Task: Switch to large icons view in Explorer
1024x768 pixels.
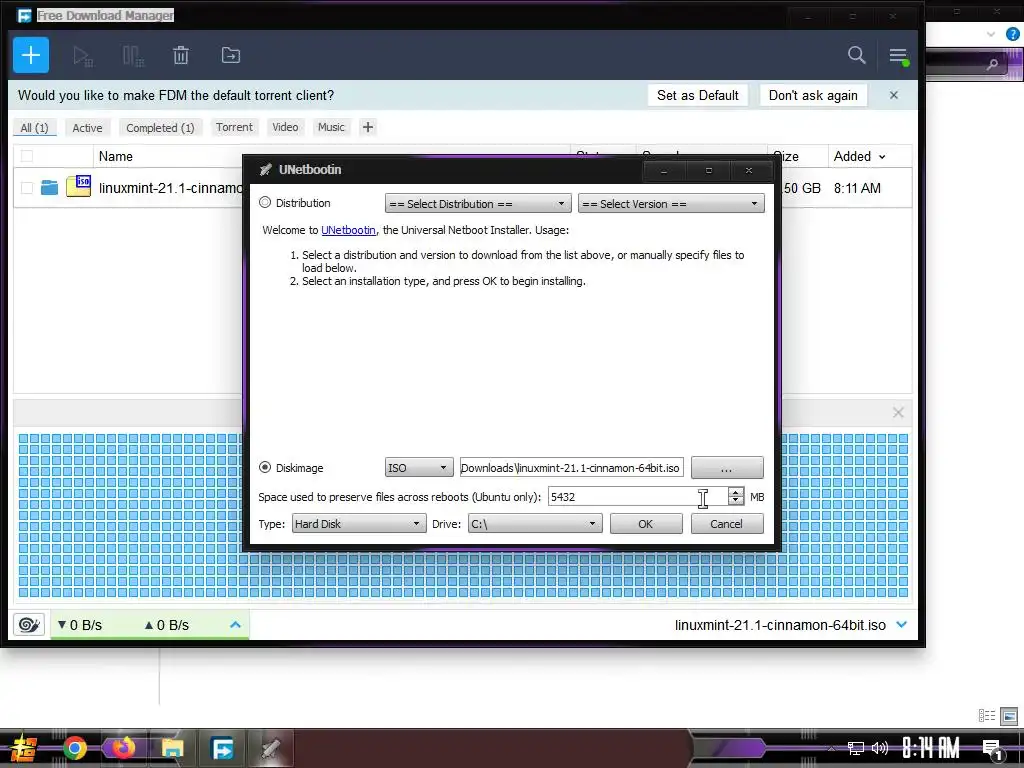Action: tap(1010, 716)
